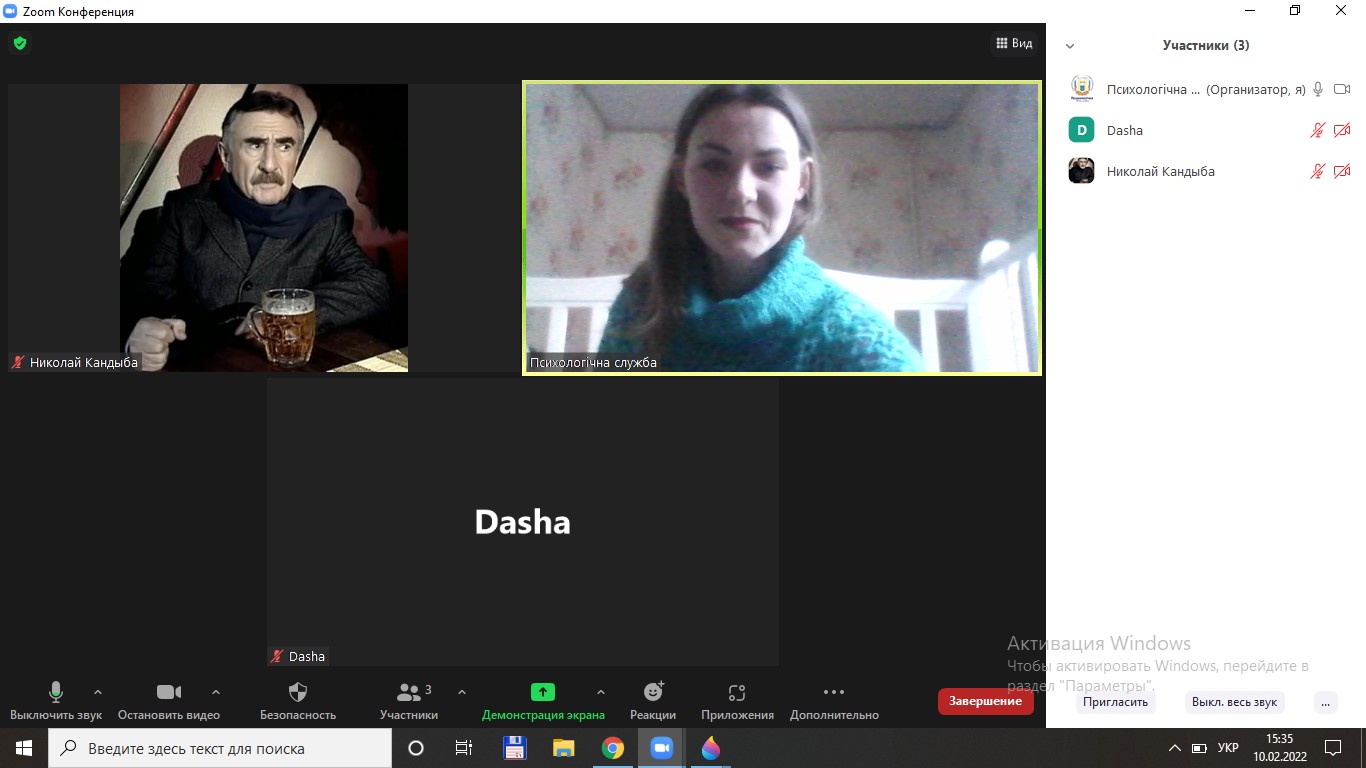Select Николай Кандыба's video tile
Screen dimensions: 1366x768
tap(264, 228)
